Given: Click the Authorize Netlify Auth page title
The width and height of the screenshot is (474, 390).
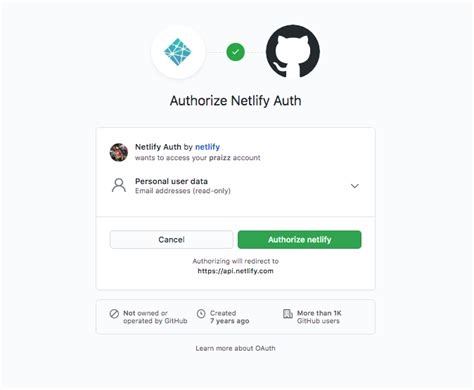Looking at the screenshot, I should pyautogui.click(x=236, y=101).
